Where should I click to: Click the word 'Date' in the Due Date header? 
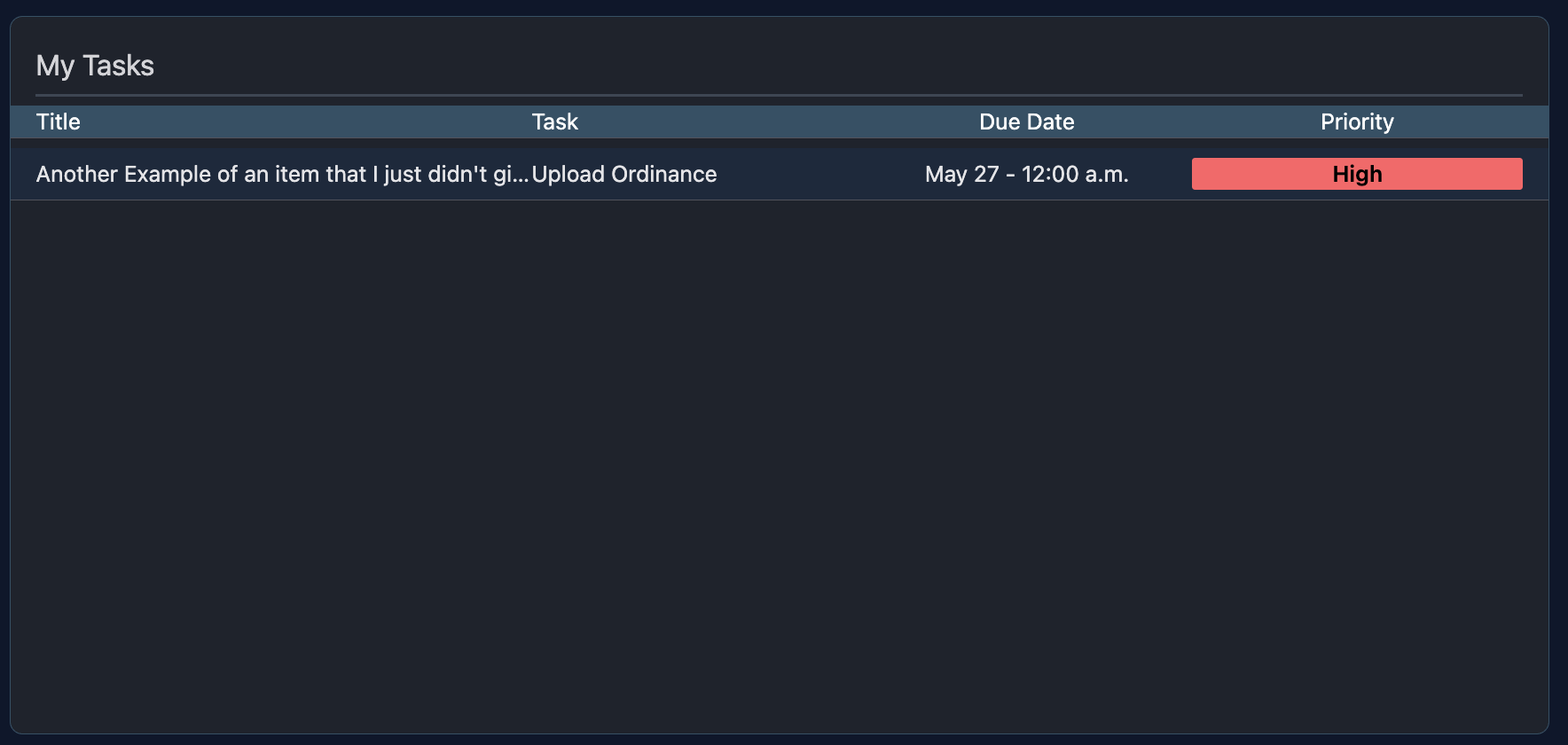click(1051, 122)
